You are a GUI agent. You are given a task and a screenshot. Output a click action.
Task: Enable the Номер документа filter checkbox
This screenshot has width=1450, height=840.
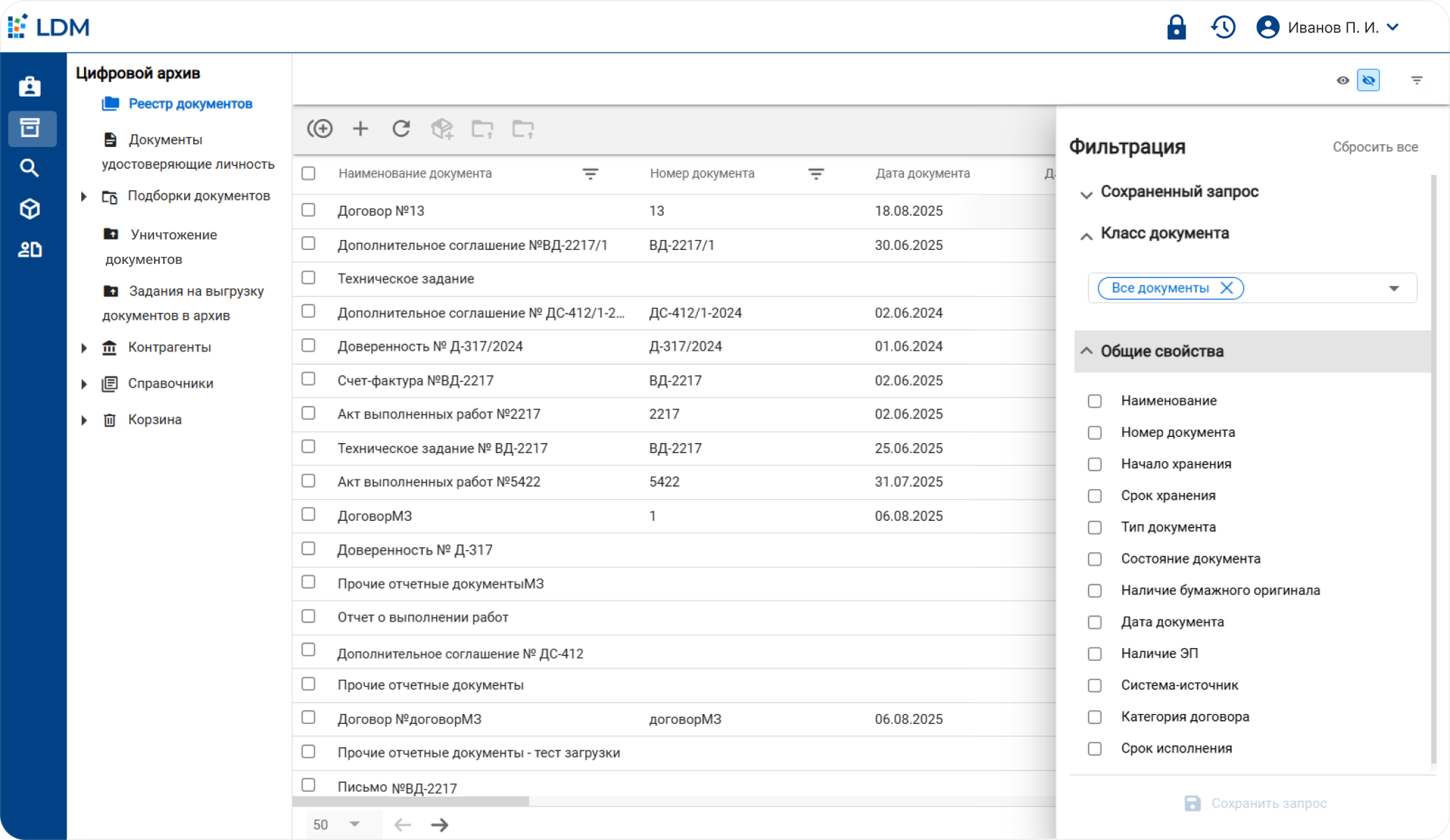[1094, 433]
